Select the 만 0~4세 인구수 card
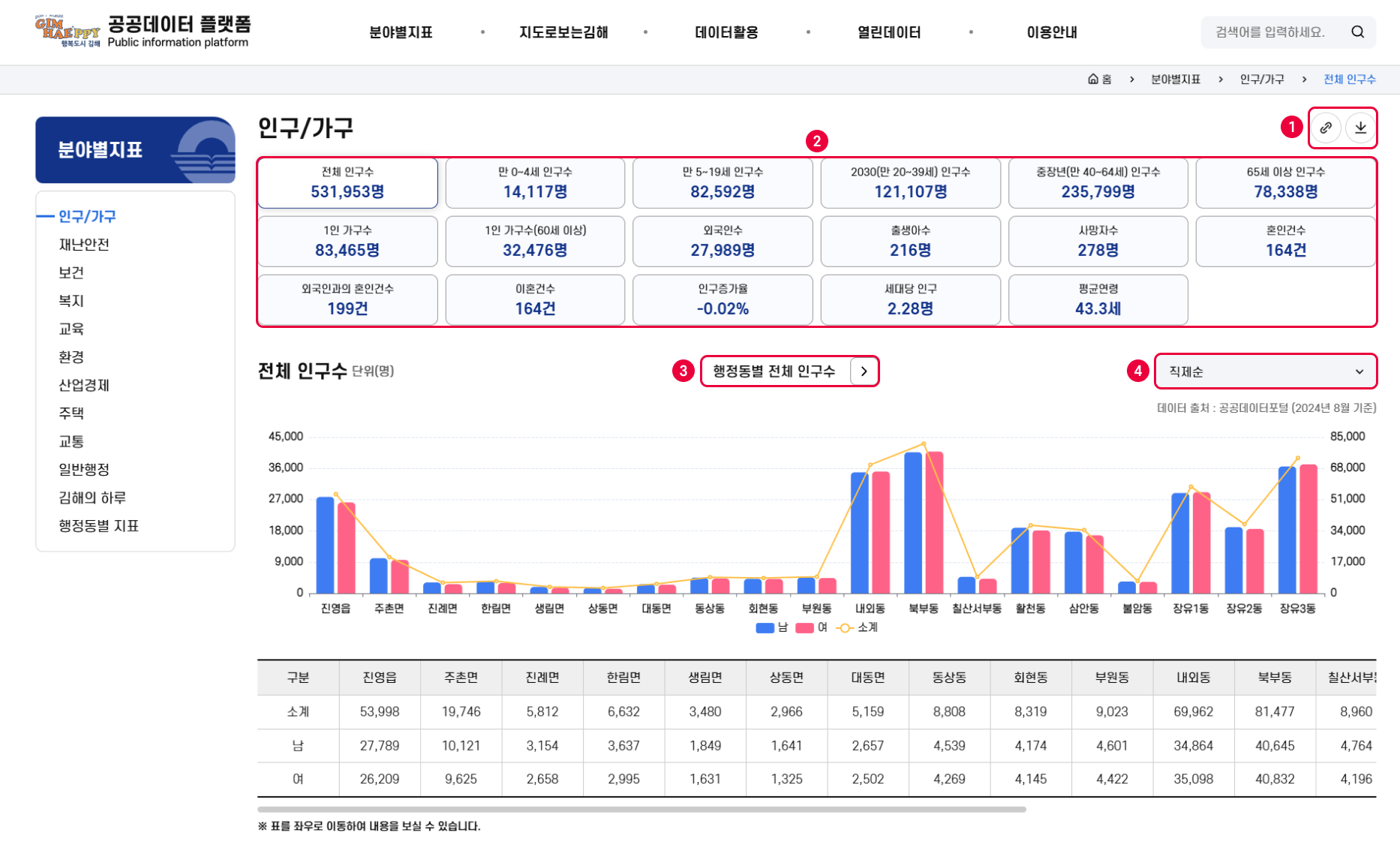Image resolution: width=1400 pixels, height=857 pixels. [535, 182]
